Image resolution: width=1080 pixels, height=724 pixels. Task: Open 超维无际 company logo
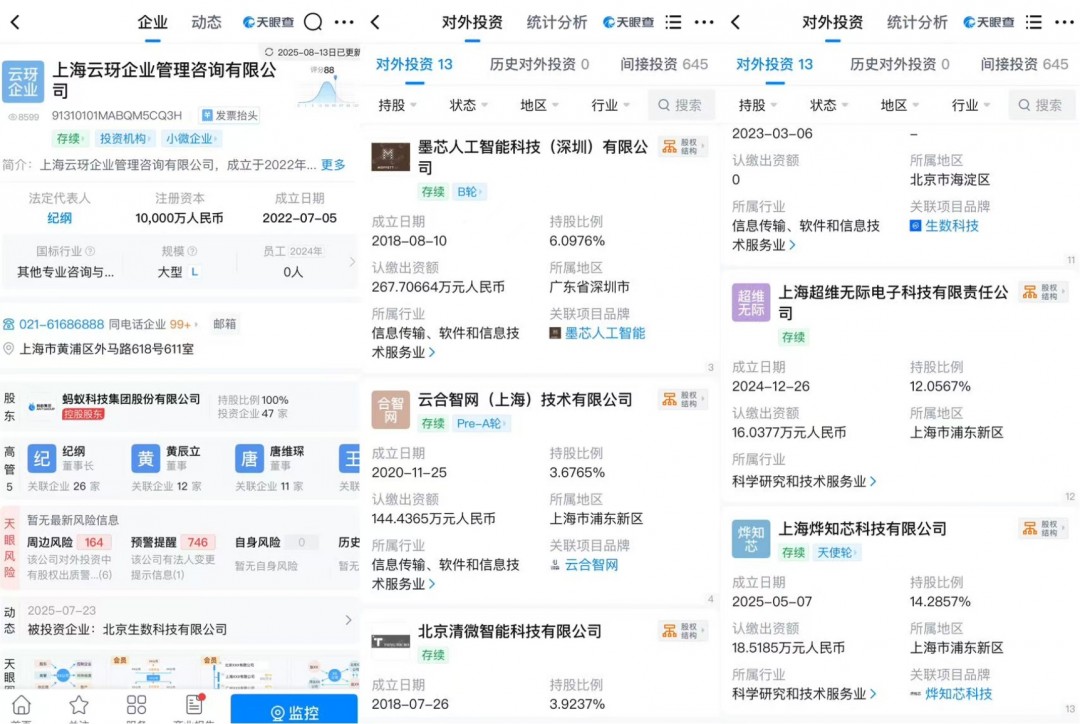point(751,302)
